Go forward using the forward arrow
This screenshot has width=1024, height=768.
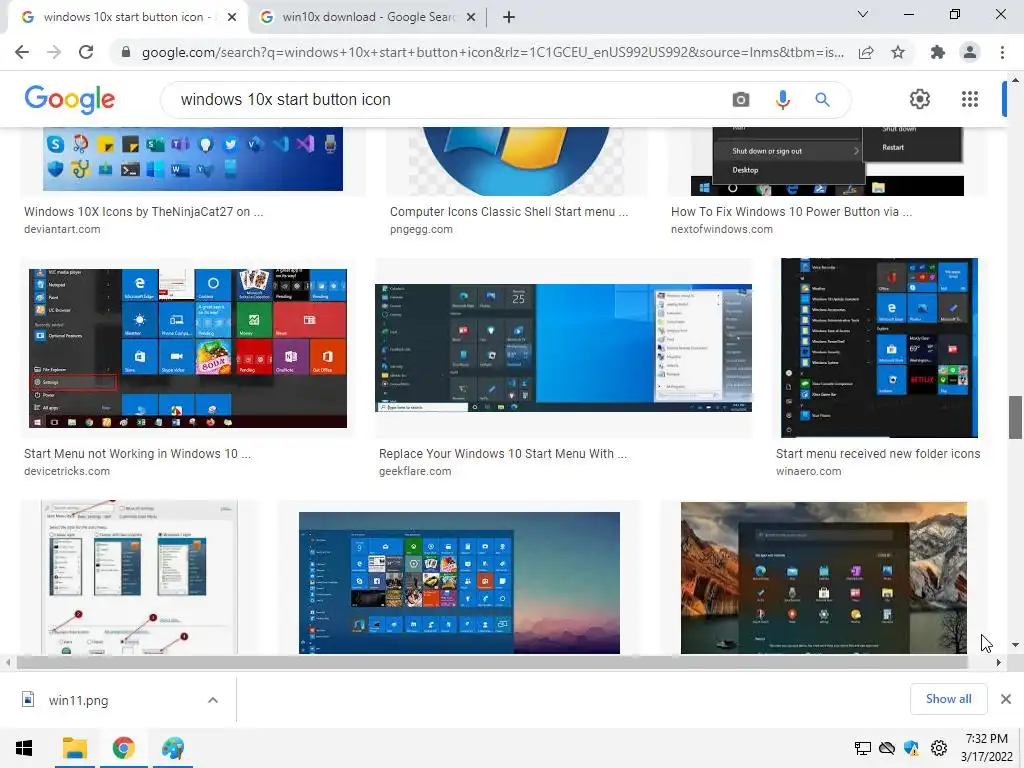(54, 52)
